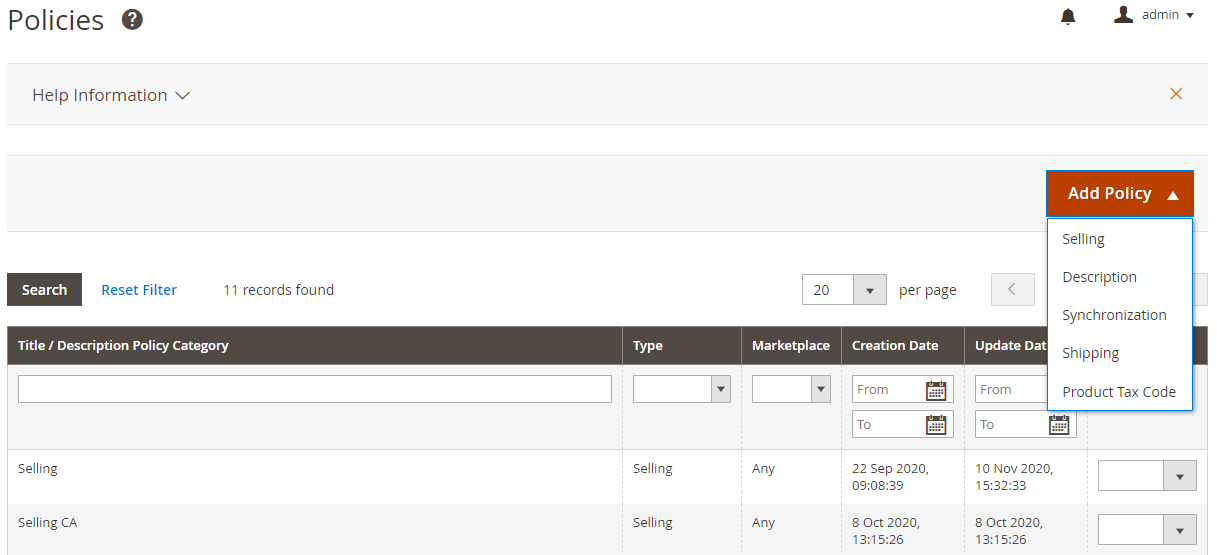1217x555 pixels.
Task: Click the Search button
Action: click(x=45, y=290)
